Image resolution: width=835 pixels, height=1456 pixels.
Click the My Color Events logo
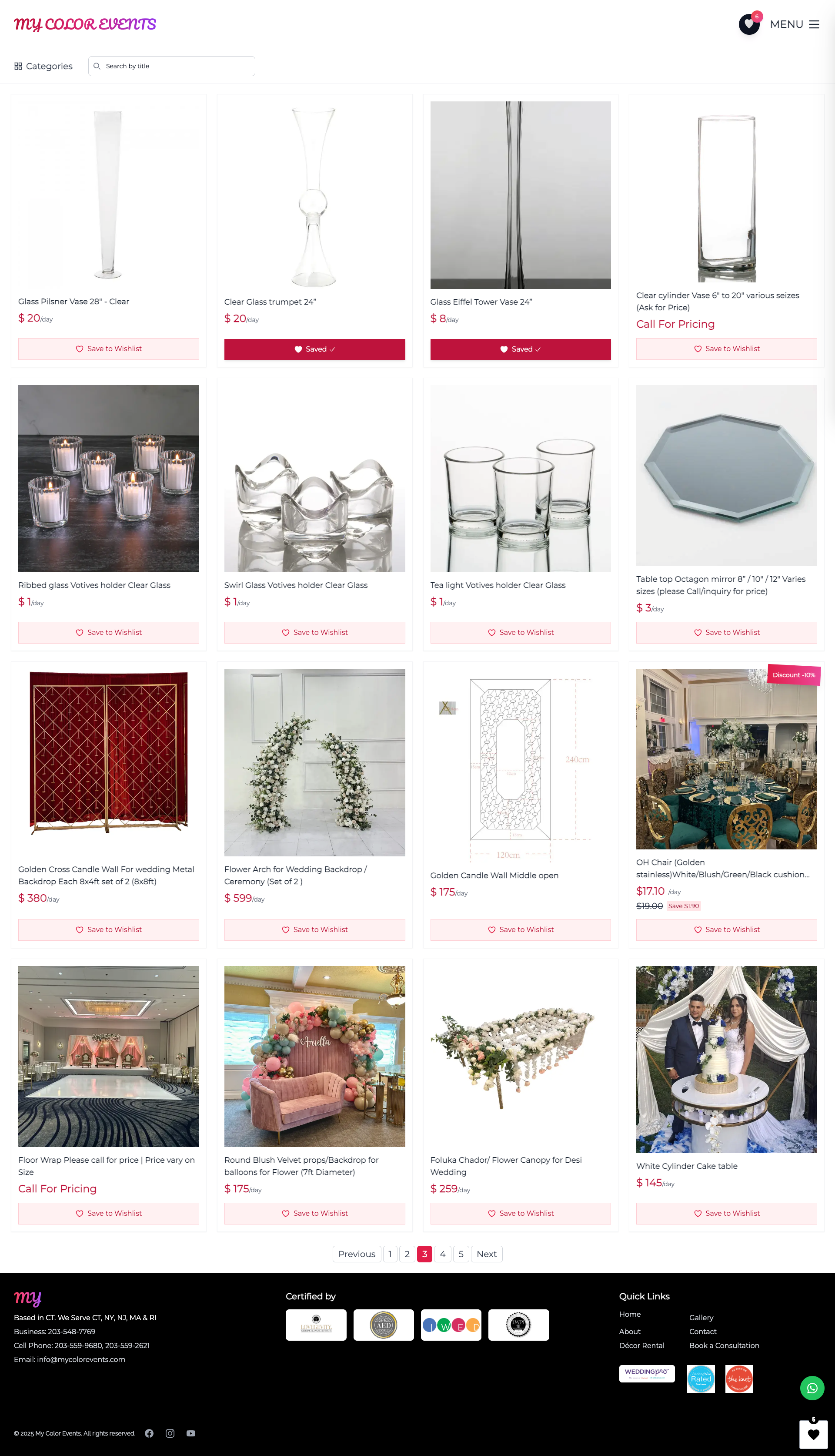pos(85,24)
